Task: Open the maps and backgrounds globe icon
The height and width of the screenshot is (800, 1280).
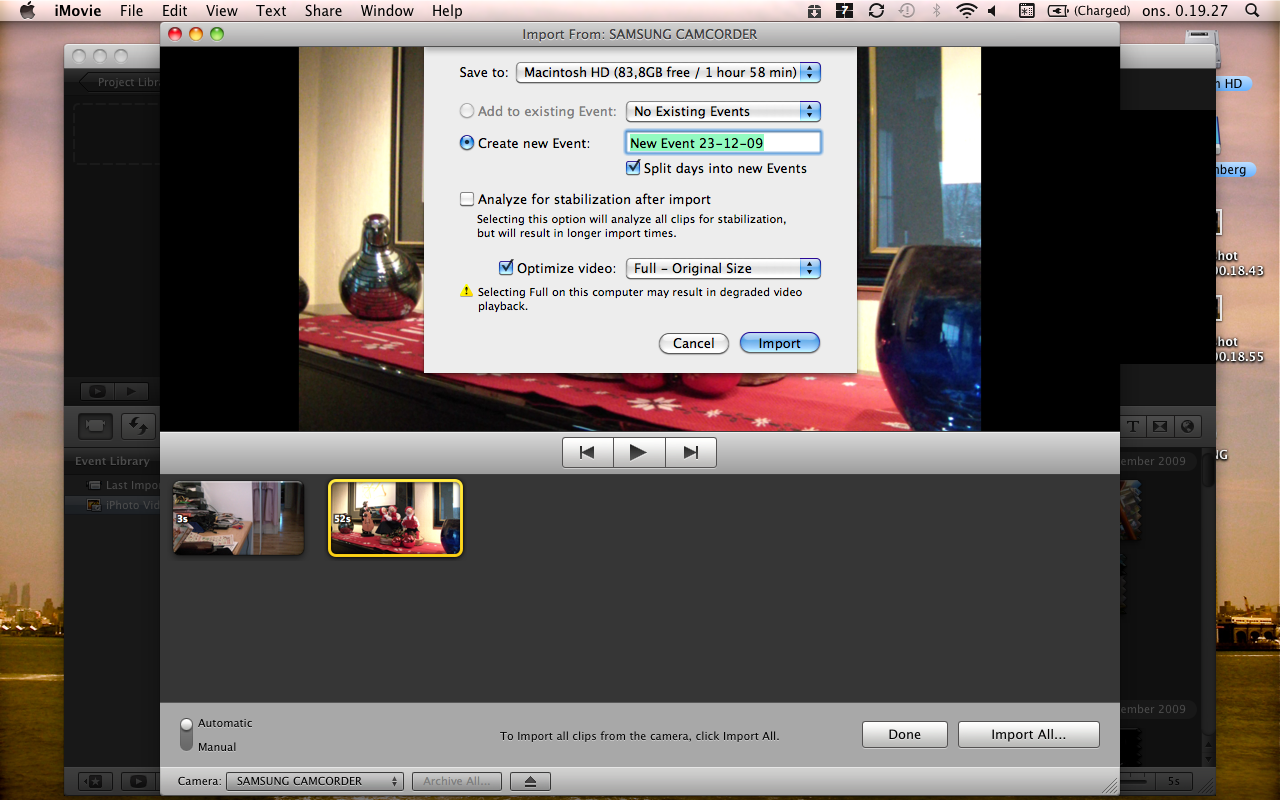Action: tap(1187, 426)
